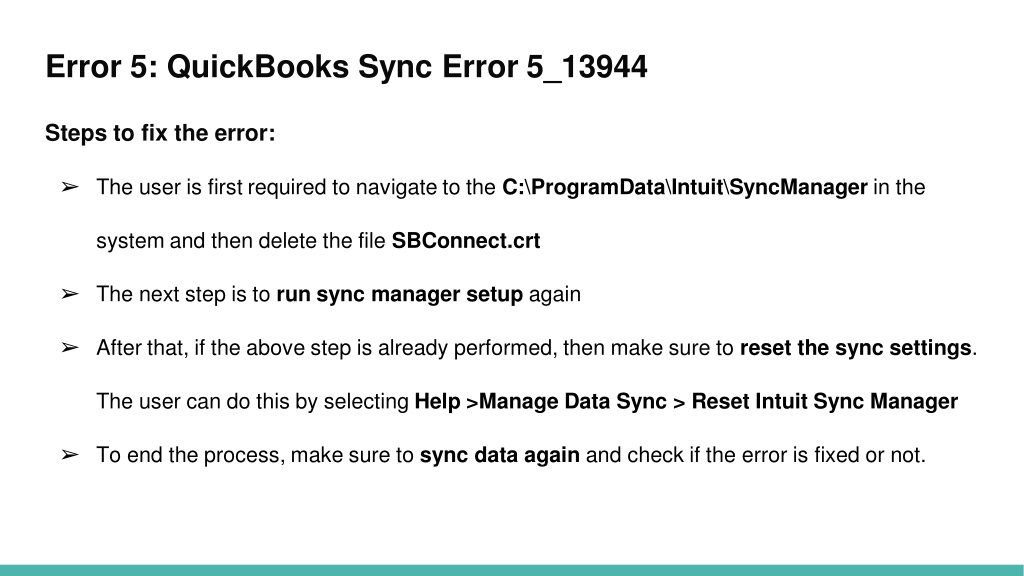This screenshot has height=576, width=1024.
Task: Click the bold file name SBConnect.crt
Action: tap(466, 241)
